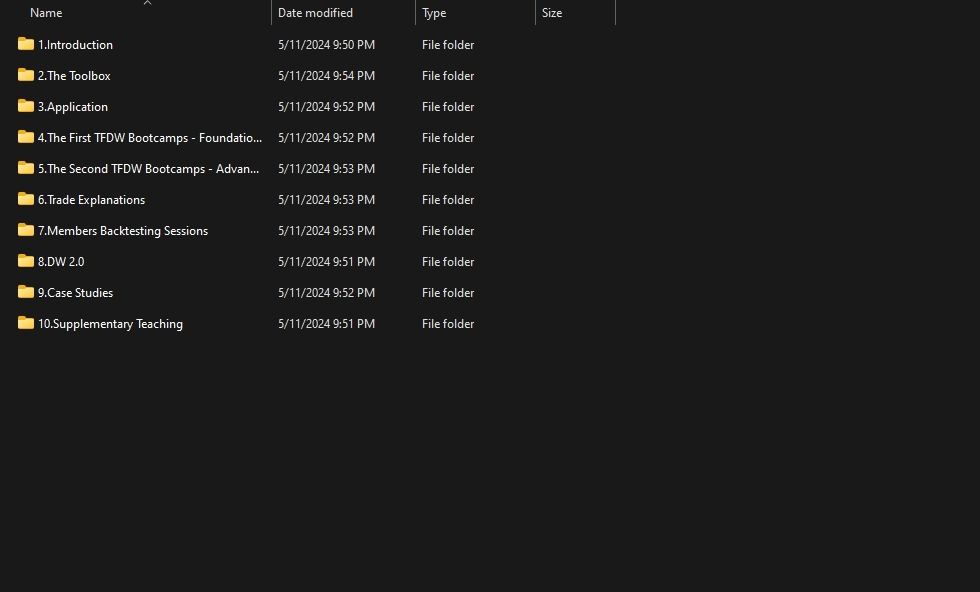Click the modified date in the 3.Application row
The height and width of the screenshot is (592, 980).
click(326, 107)
